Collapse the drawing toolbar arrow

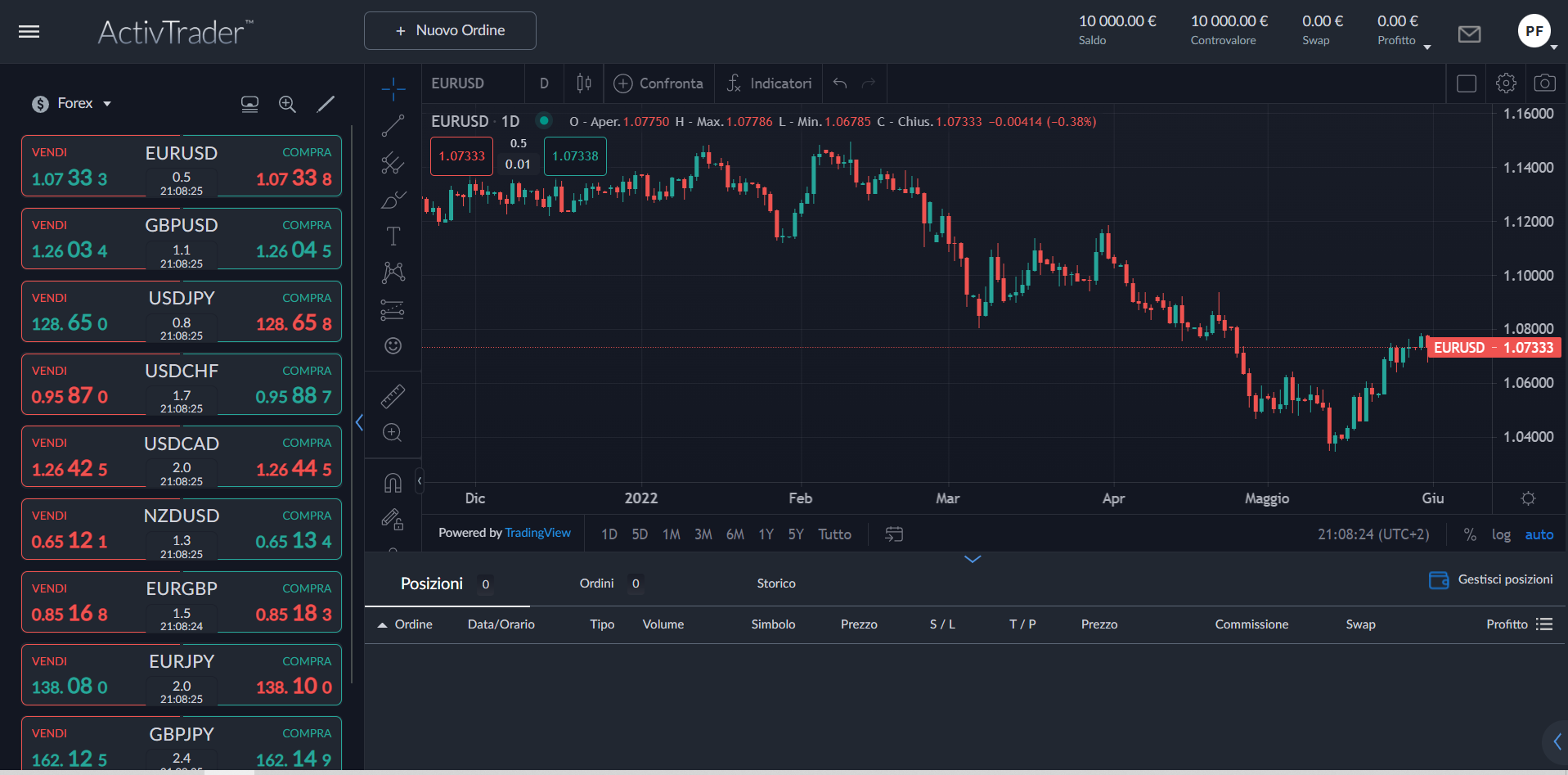click(420, 481)
